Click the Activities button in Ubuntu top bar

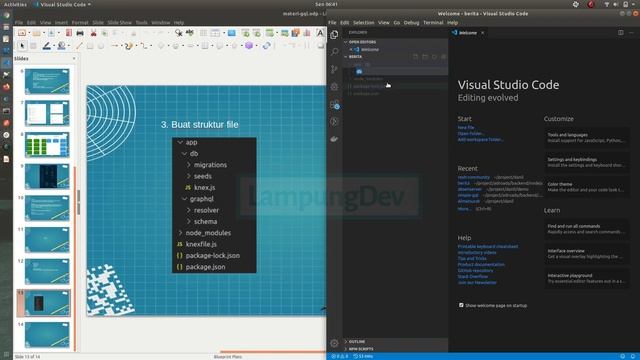15,4
